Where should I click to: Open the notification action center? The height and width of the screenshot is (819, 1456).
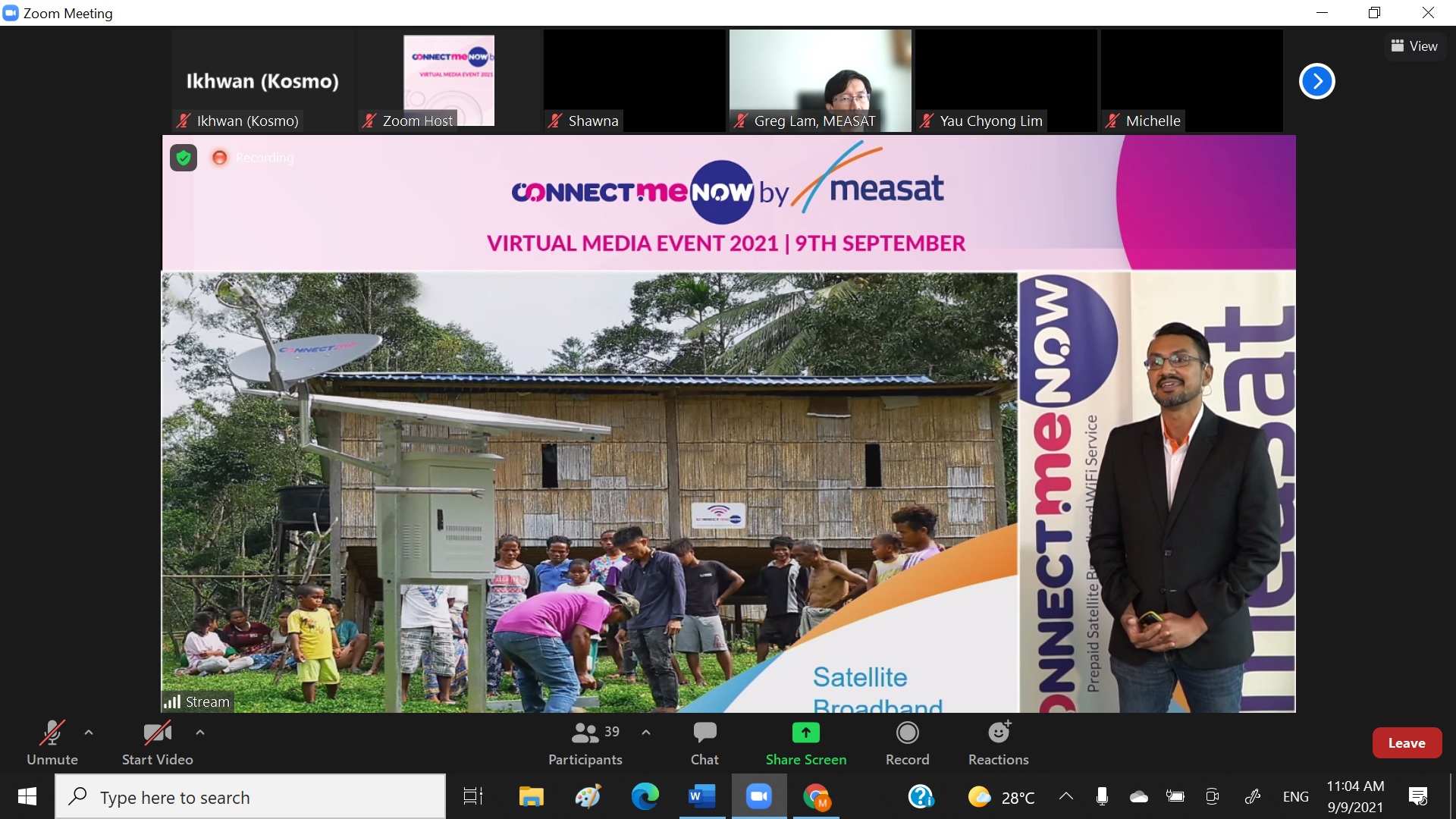pos(1417,797)
